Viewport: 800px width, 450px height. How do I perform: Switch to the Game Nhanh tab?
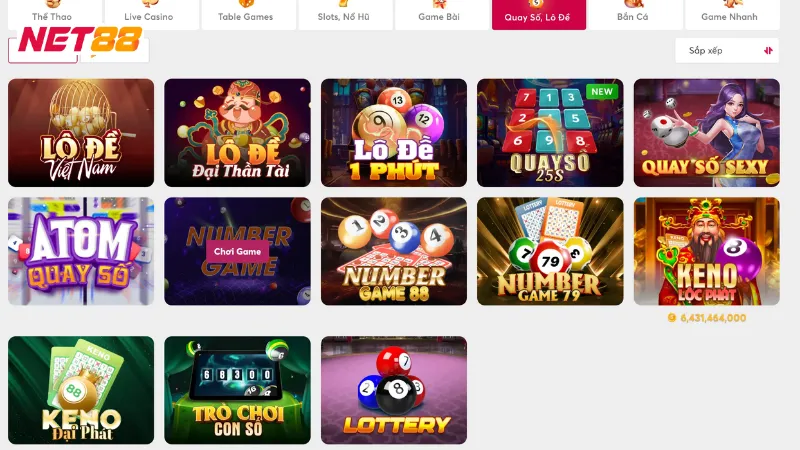tap(730, 14)
